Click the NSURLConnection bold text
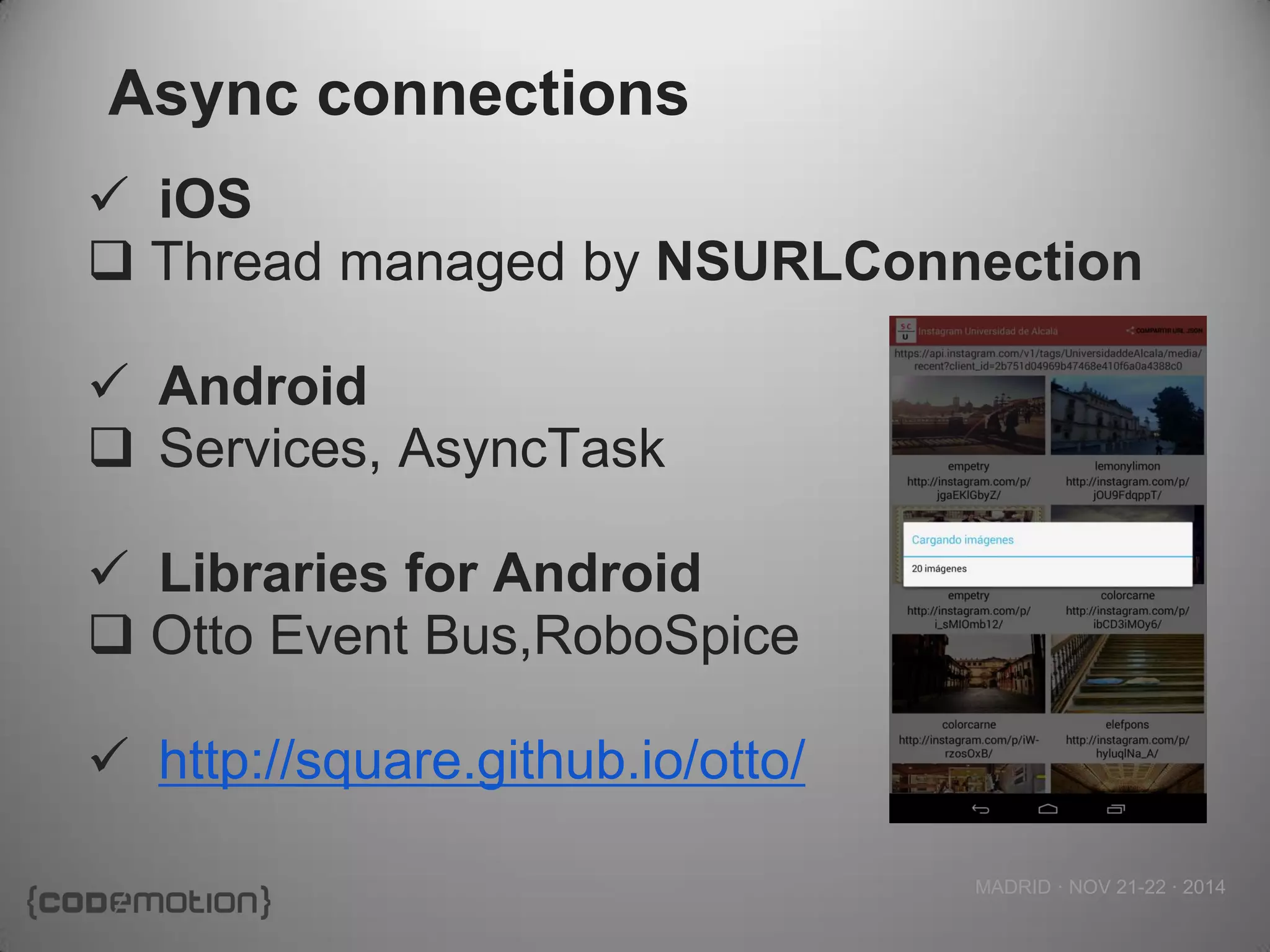Screen dimensions: 1270x952 pos(899,262)
